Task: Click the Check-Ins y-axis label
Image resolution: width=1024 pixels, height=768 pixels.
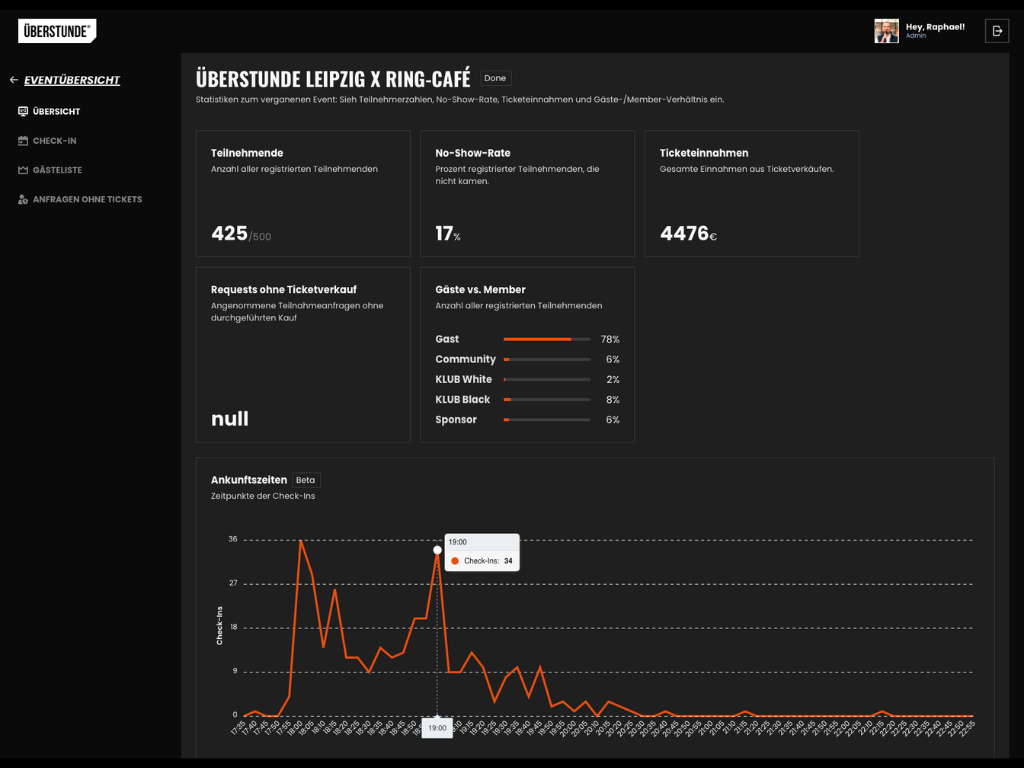Action: point(219,626)
